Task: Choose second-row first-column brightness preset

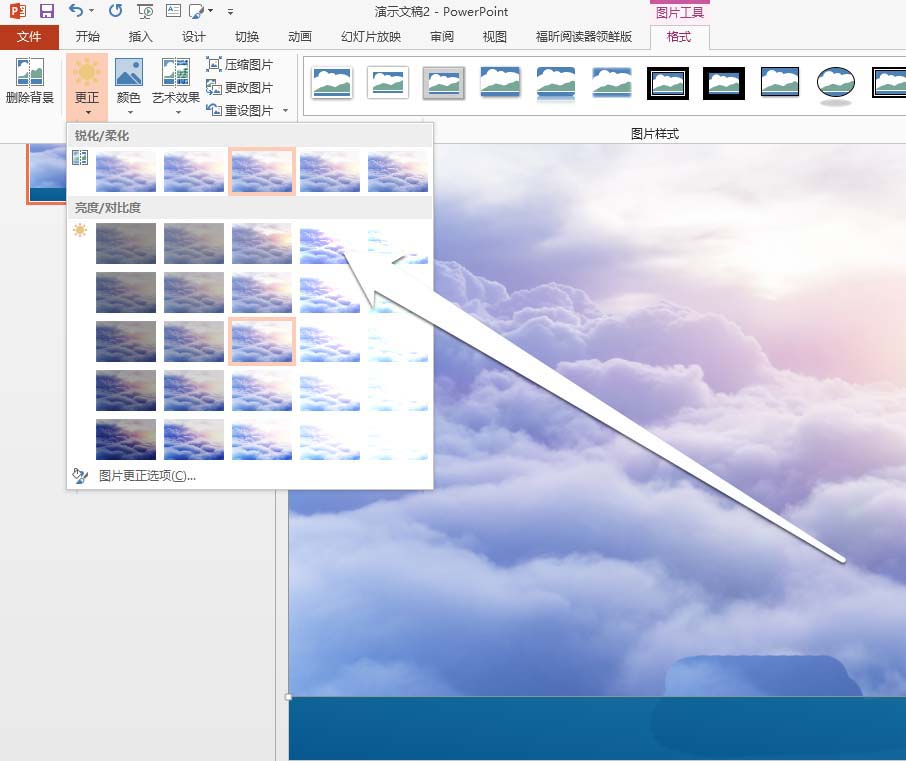Action: coord(126,293)
